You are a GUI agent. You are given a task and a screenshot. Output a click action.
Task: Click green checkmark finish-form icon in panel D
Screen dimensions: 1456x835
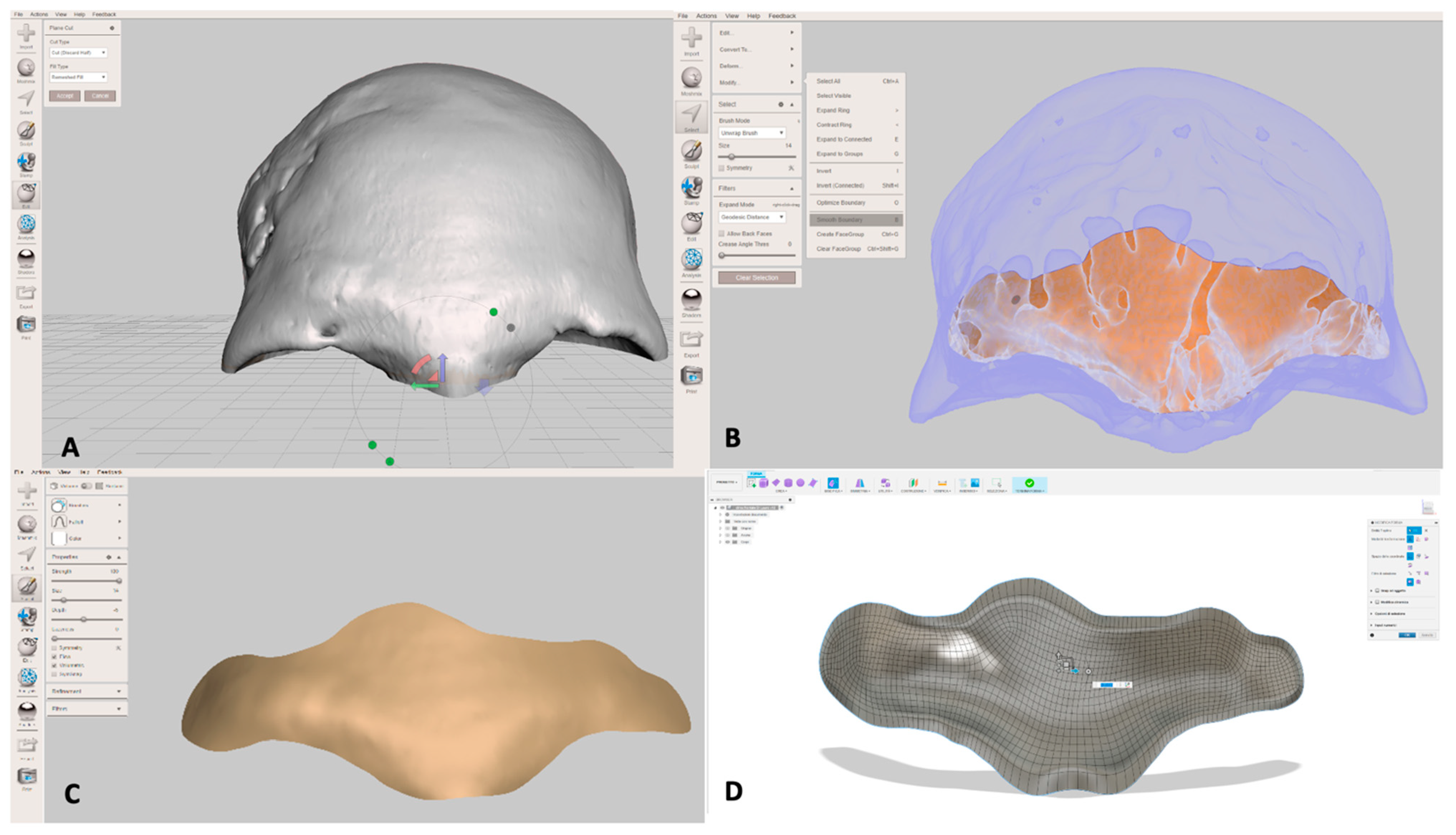[1029, 483]
